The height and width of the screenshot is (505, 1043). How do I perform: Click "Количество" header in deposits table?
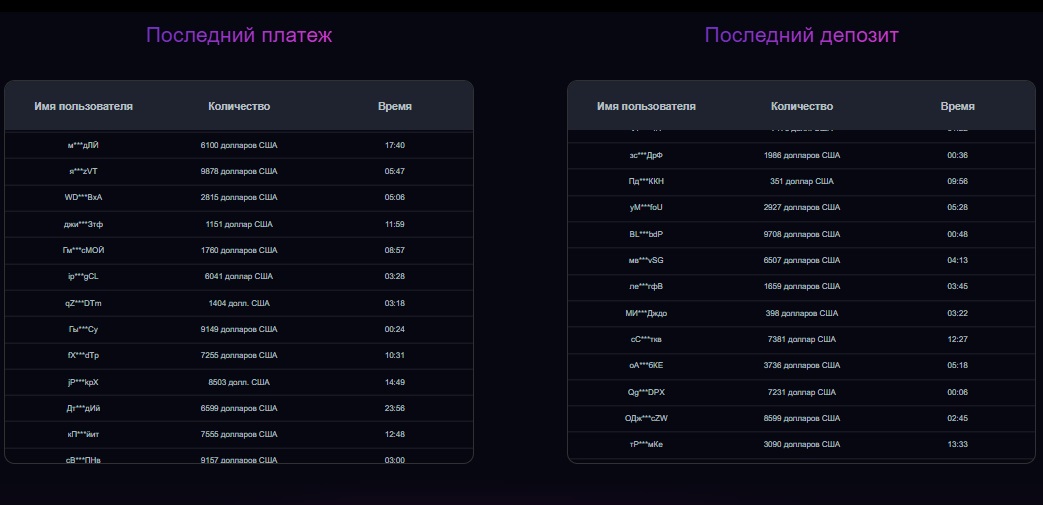pos(802,106)
